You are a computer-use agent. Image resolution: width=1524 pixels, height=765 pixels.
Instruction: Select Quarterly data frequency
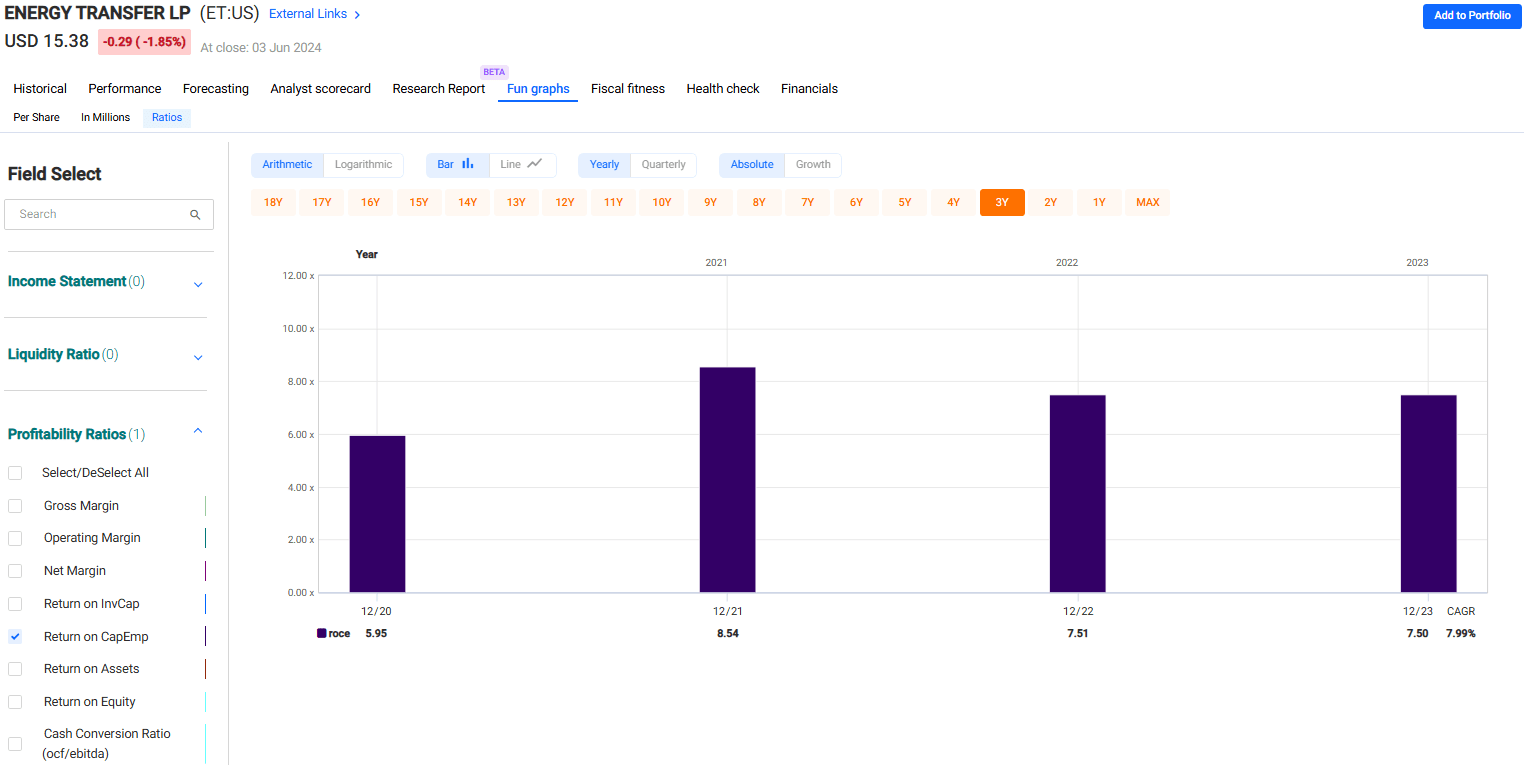tap(663, 165)
